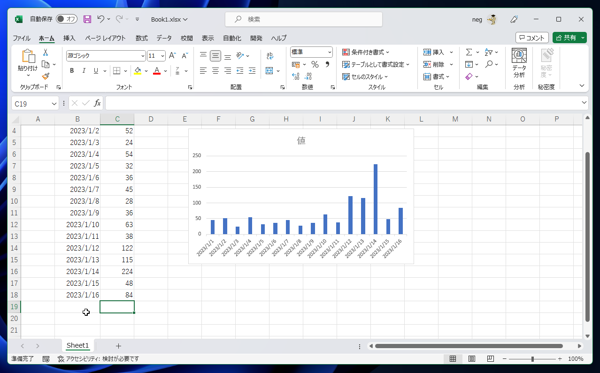Open the number format dropdown
Image resolution: width=600 pixels, height=373 pixels.
(x=329, y=52)
